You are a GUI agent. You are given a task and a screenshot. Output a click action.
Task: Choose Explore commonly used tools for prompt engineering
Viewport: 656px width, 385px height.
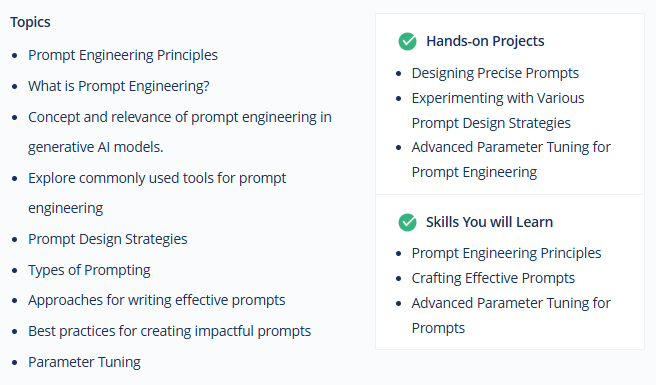pyautogui.click(x=157, y=193)
